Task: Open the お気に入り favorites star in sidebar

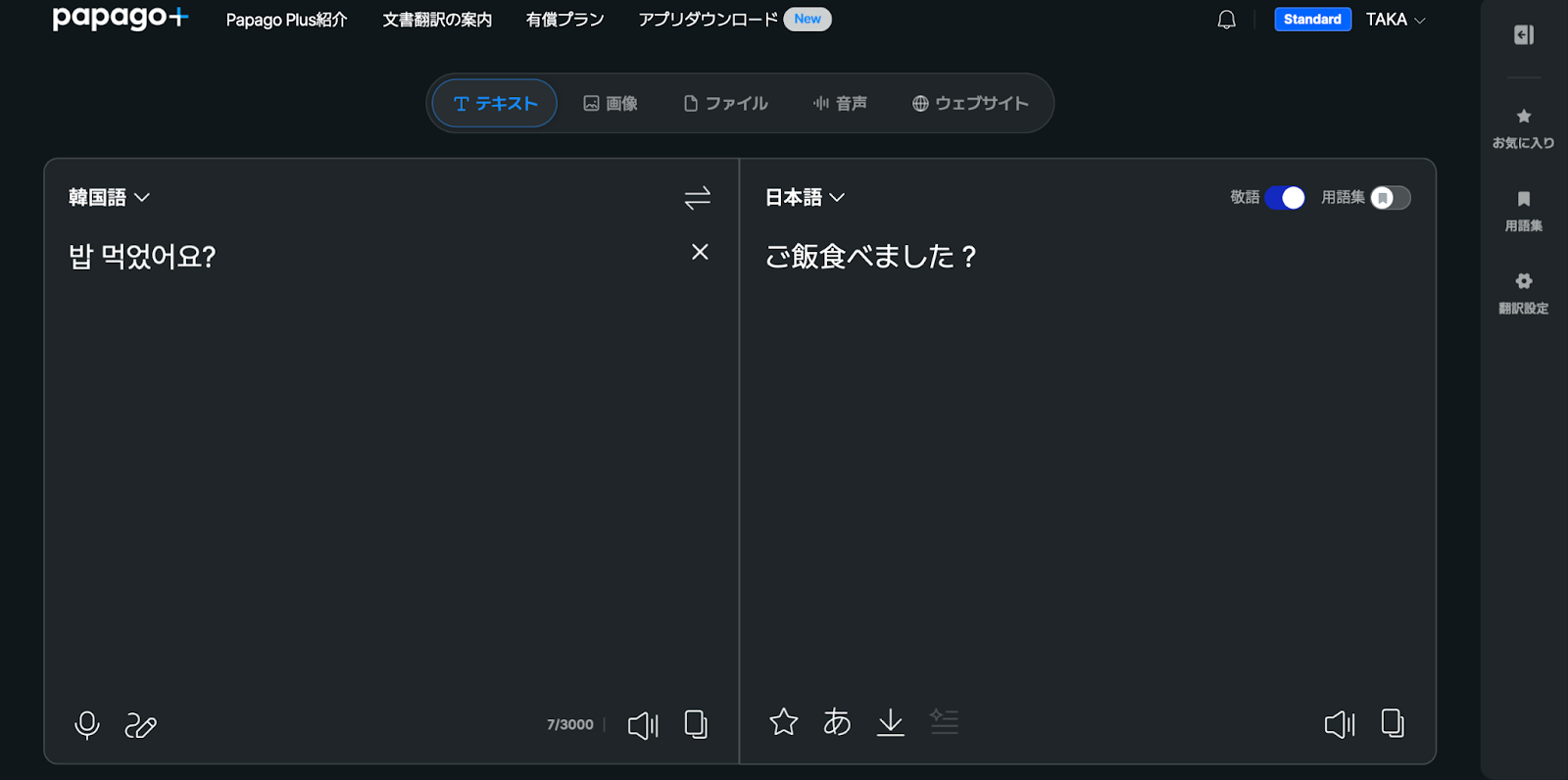Action: pos(1523,128)
